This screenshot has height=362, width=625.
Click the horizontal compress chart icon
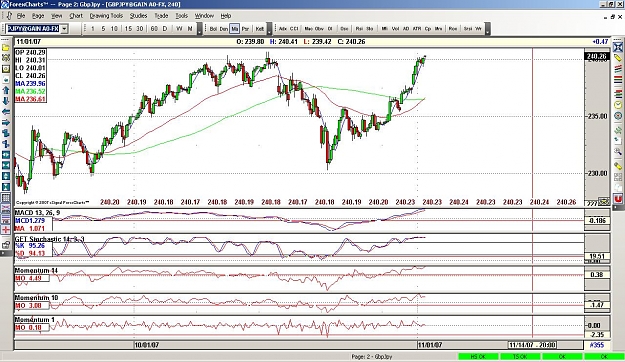(6, 165)
